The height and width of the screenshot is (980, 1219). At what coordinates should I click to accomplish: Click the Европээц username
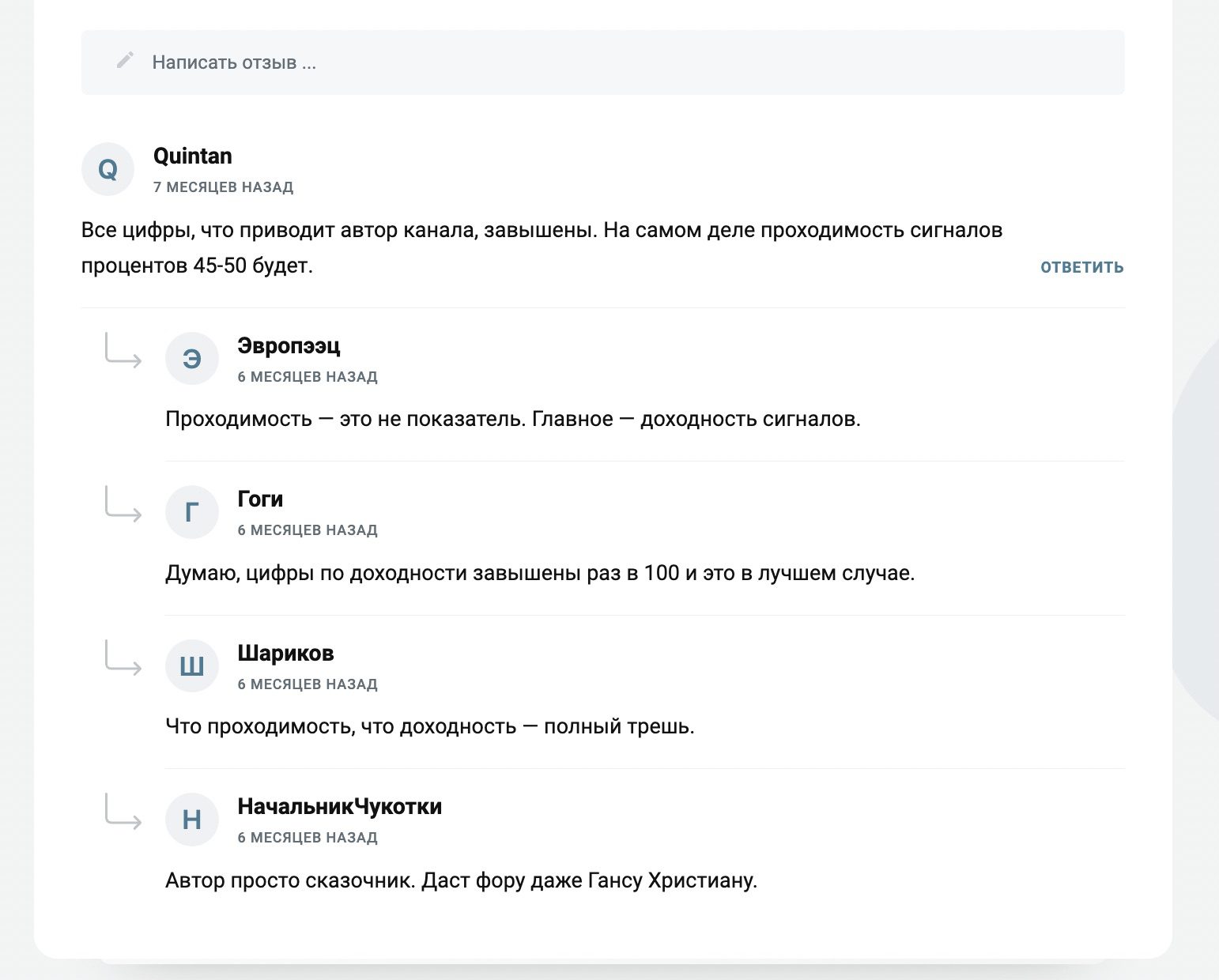click(x=289, y=345)
